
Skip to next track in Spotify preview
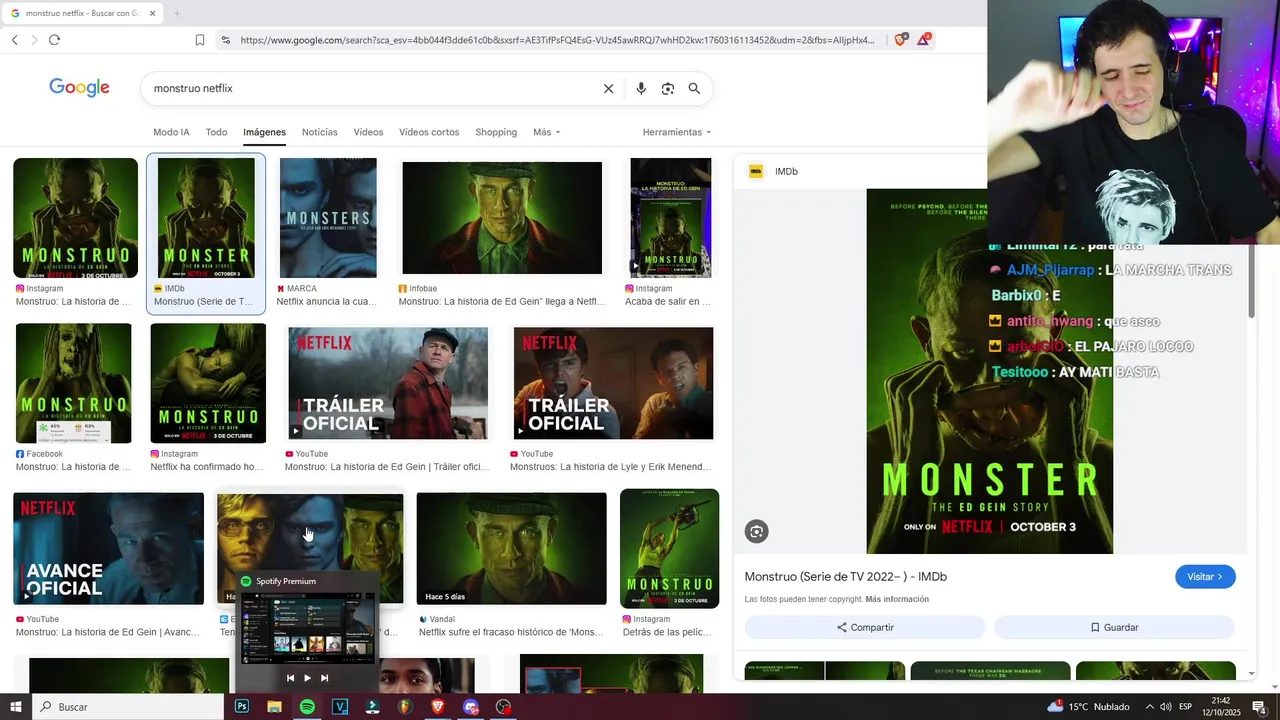(x=324, y=678)
